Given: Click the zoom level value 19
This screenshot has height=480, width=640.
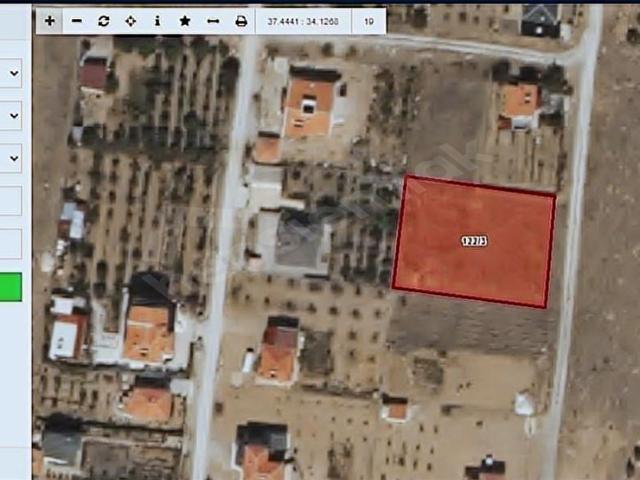Looking at the screenshot, I should coord(369,21).
